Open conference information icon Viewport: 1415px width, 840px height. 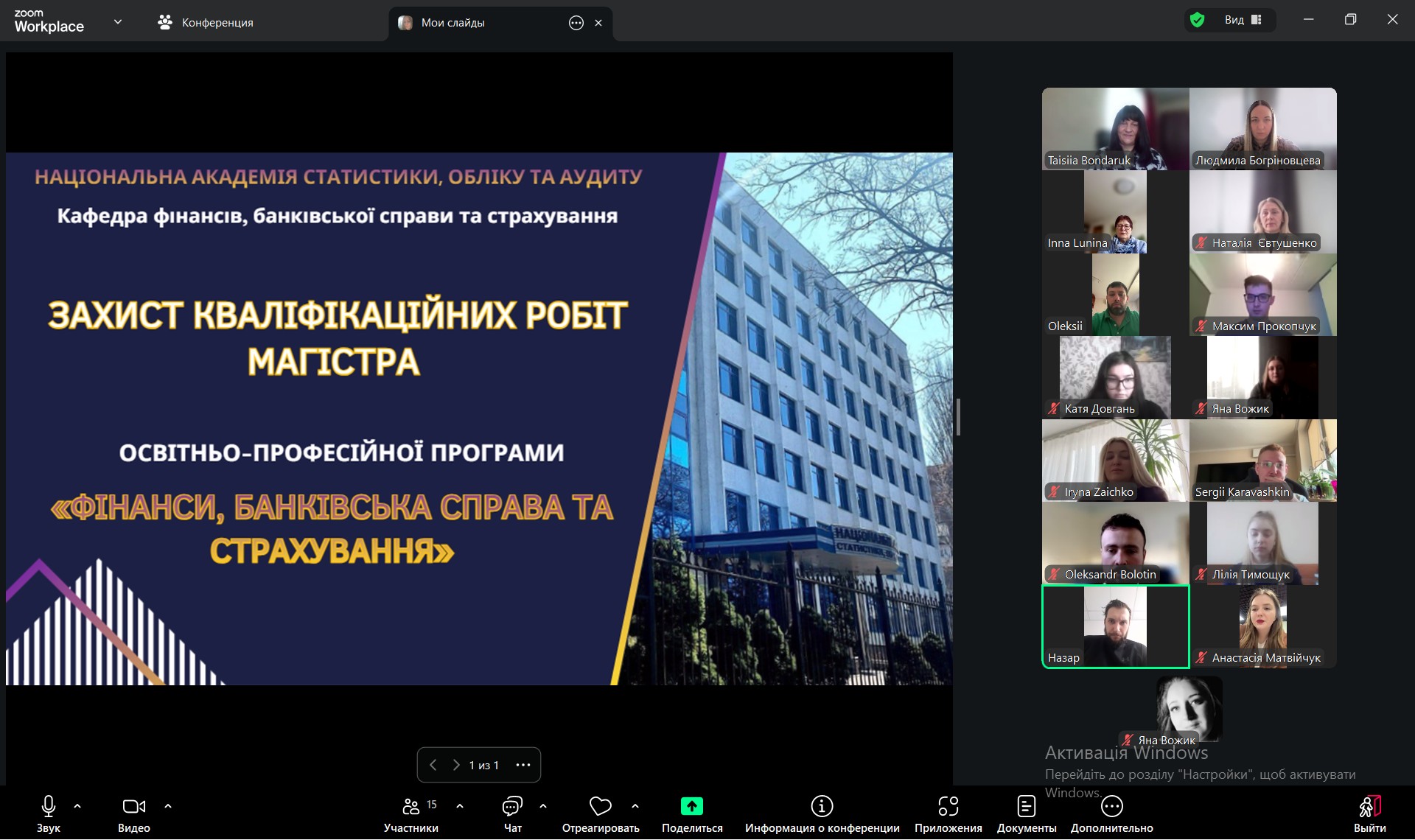[x=822, y=806]
